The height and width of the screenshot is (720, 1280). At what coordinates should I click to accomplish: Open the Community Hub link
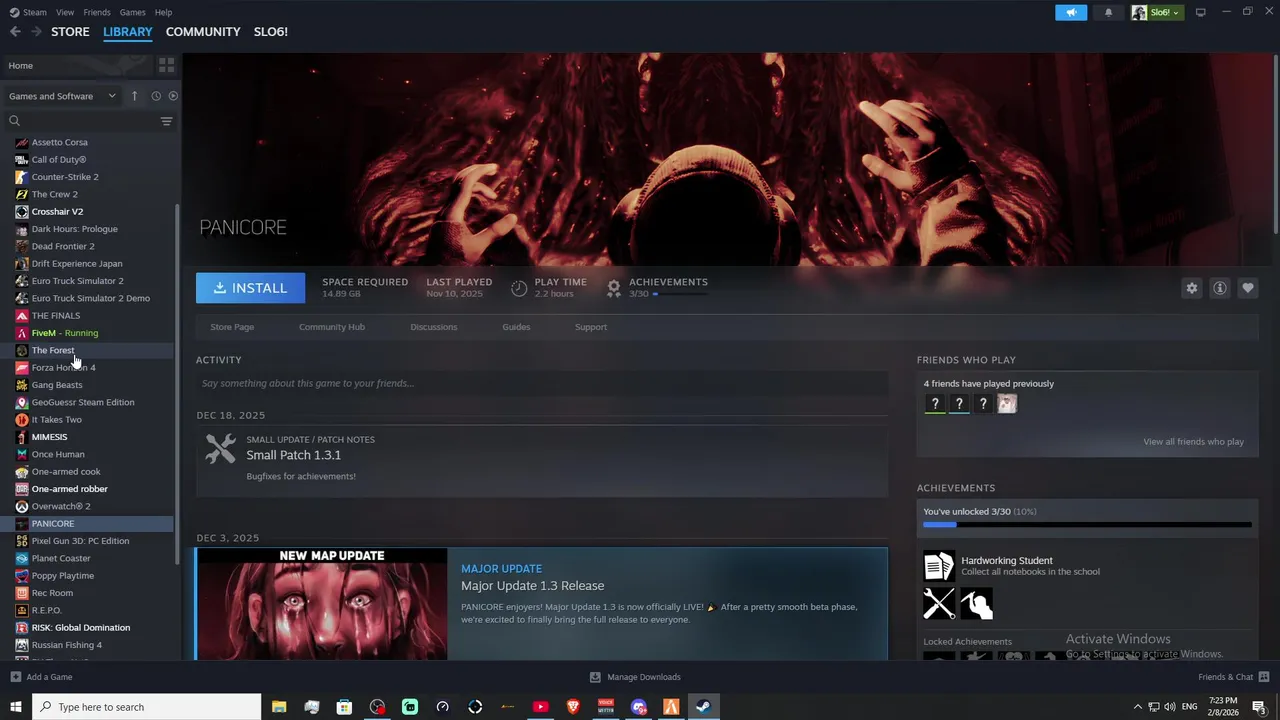pyautogui.click(x=332, y=327)
